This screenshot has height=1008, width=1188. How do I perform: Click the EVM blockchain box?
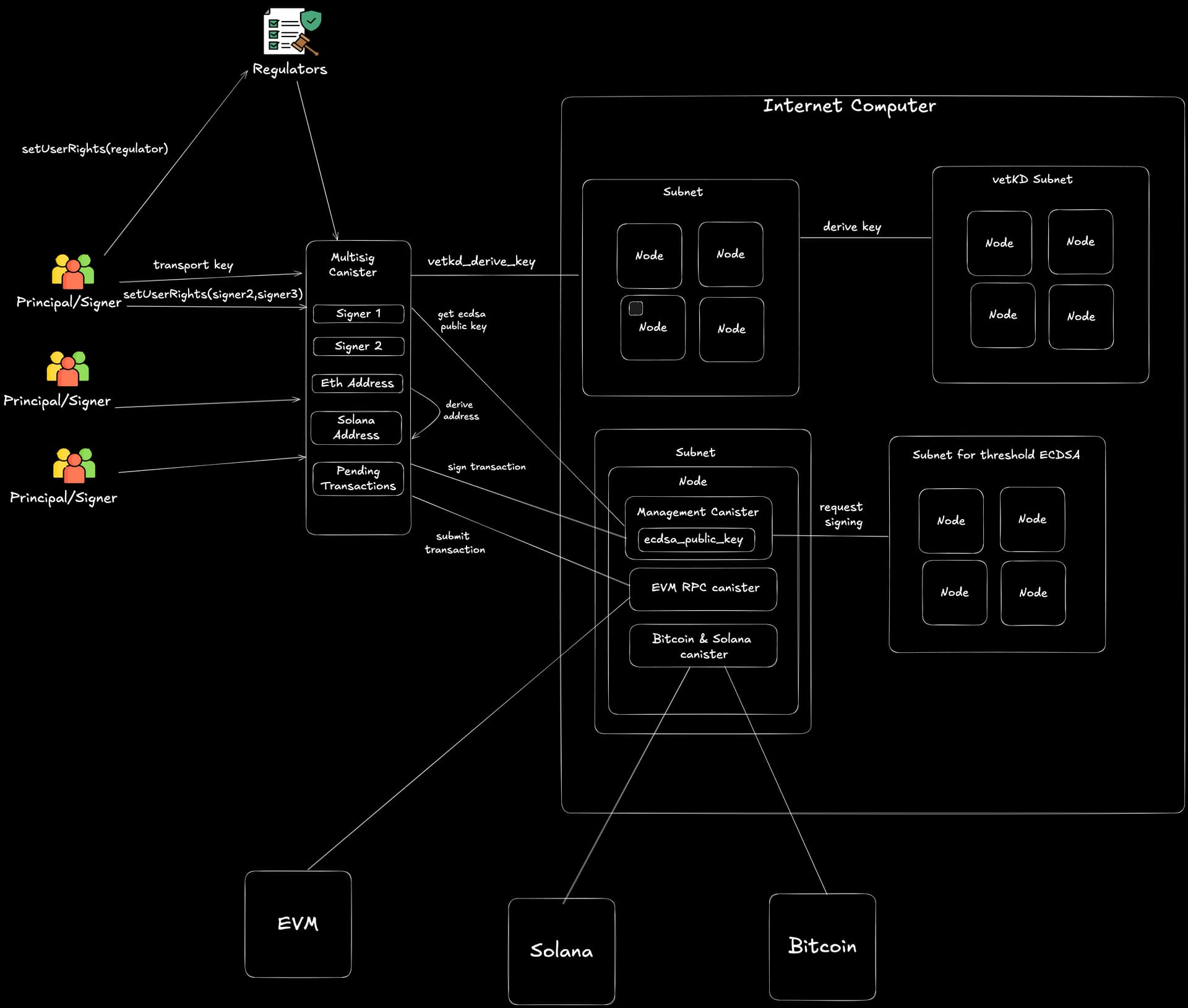298,924
